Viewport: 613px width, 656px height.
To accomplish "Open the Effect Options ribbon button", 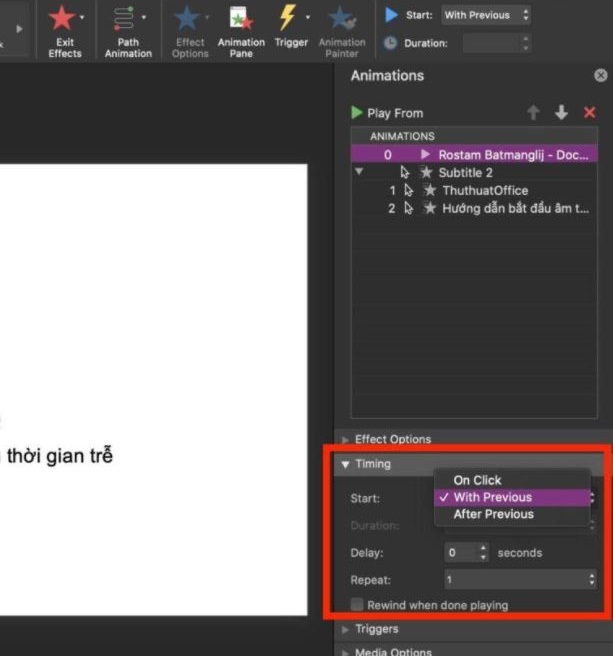I will click(190, 31).
